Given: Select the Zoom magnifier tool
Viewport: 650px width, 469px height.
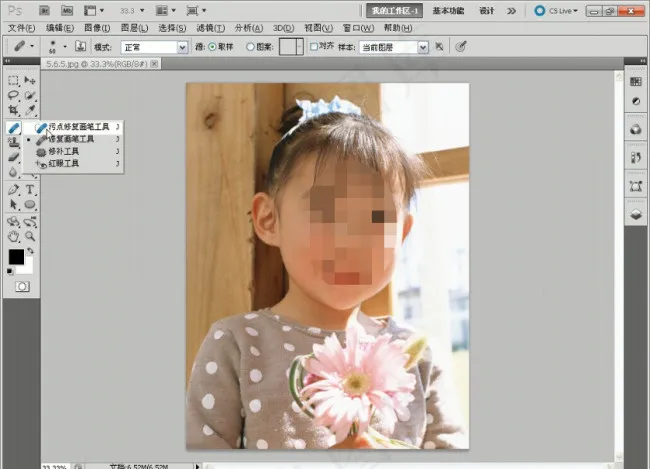Looking at the screenshot, I should tap(30, 236).
